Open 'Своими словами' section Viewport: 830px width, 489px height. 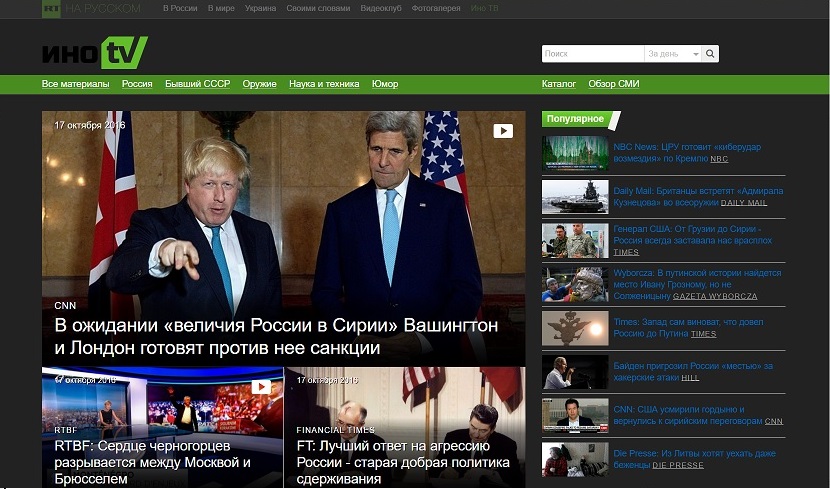(x=318, y=8)
